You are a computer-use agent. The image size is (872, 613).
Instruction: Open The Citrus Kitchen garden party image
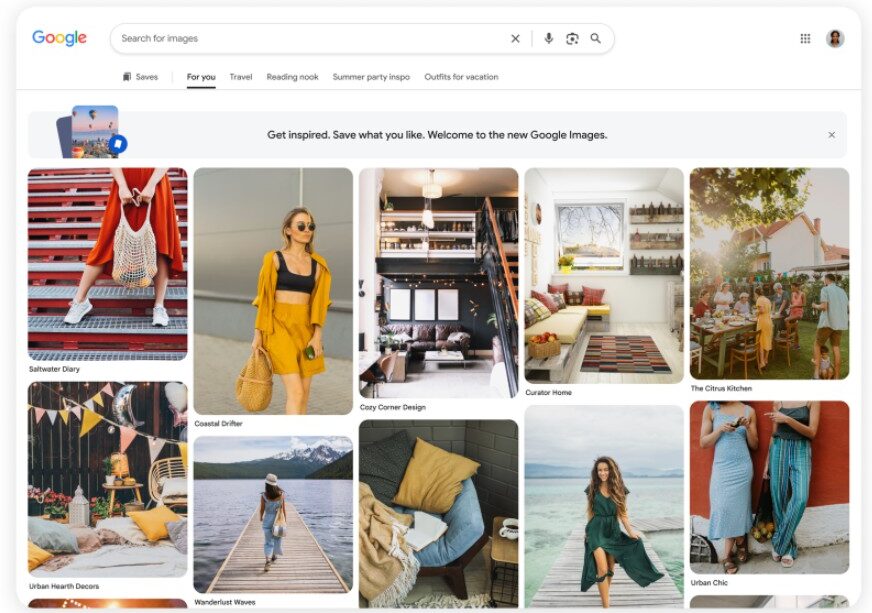(x=770, y=274)
